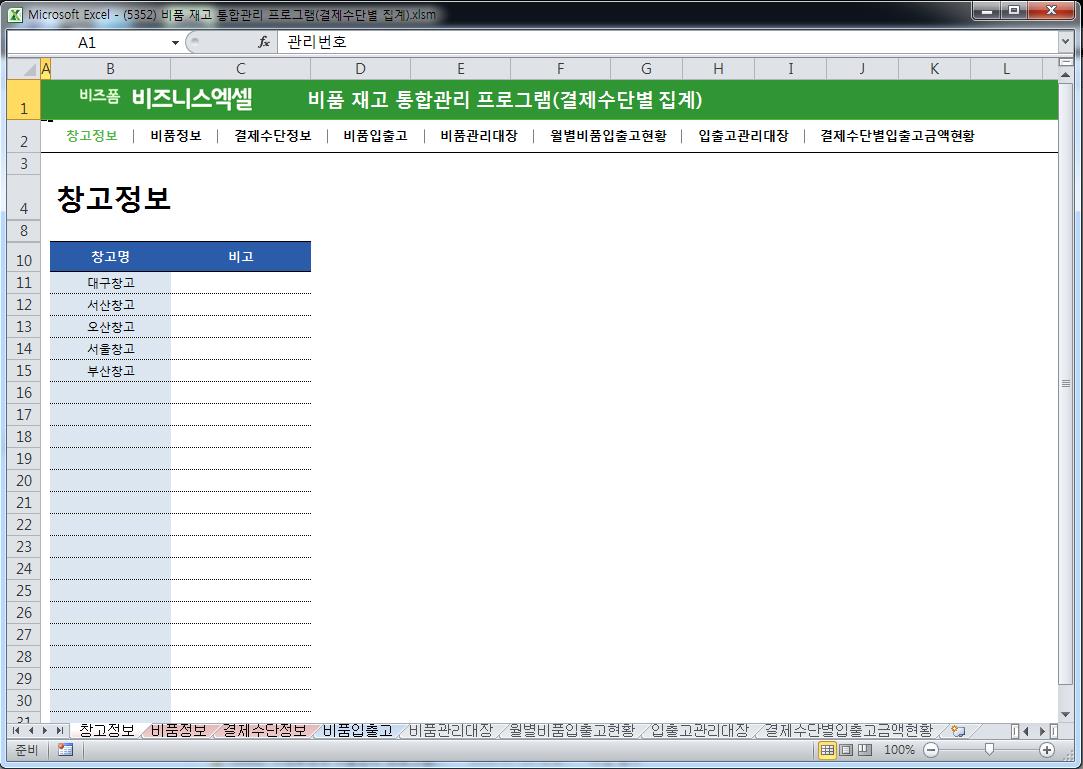The height and width of the screenshot is (769, 1083).
Task: Click the 창고정보 navigation link in row 2
Action: [92, 135]
